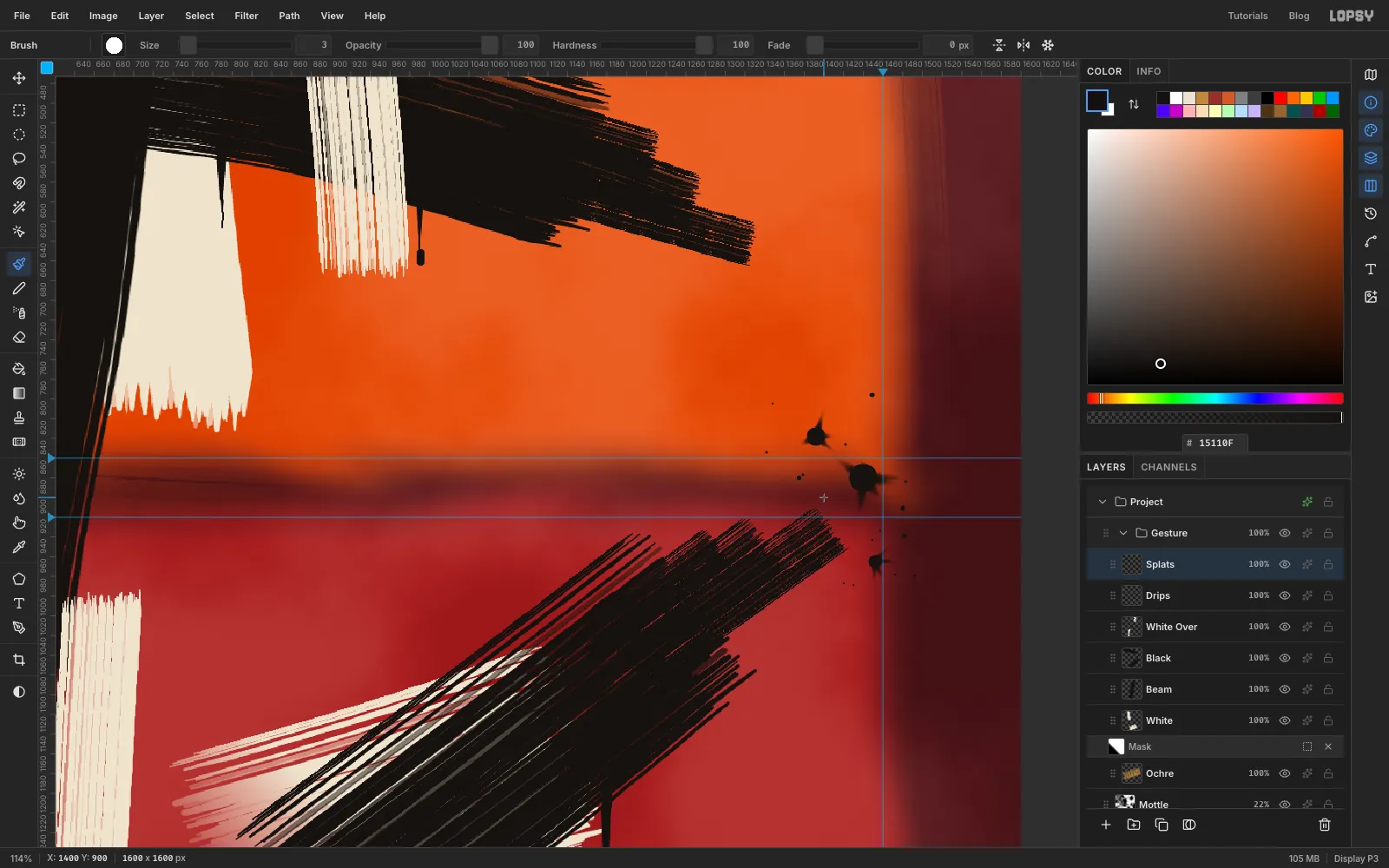Select the Text tool in left toolbar

(x=19, y=603)
